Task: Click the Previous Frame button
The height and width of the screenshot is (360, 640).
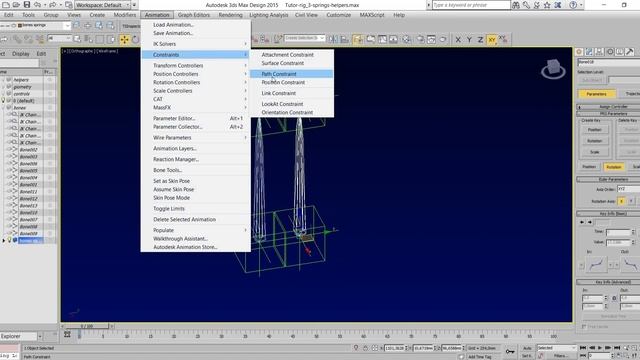Action: point(591,348)
